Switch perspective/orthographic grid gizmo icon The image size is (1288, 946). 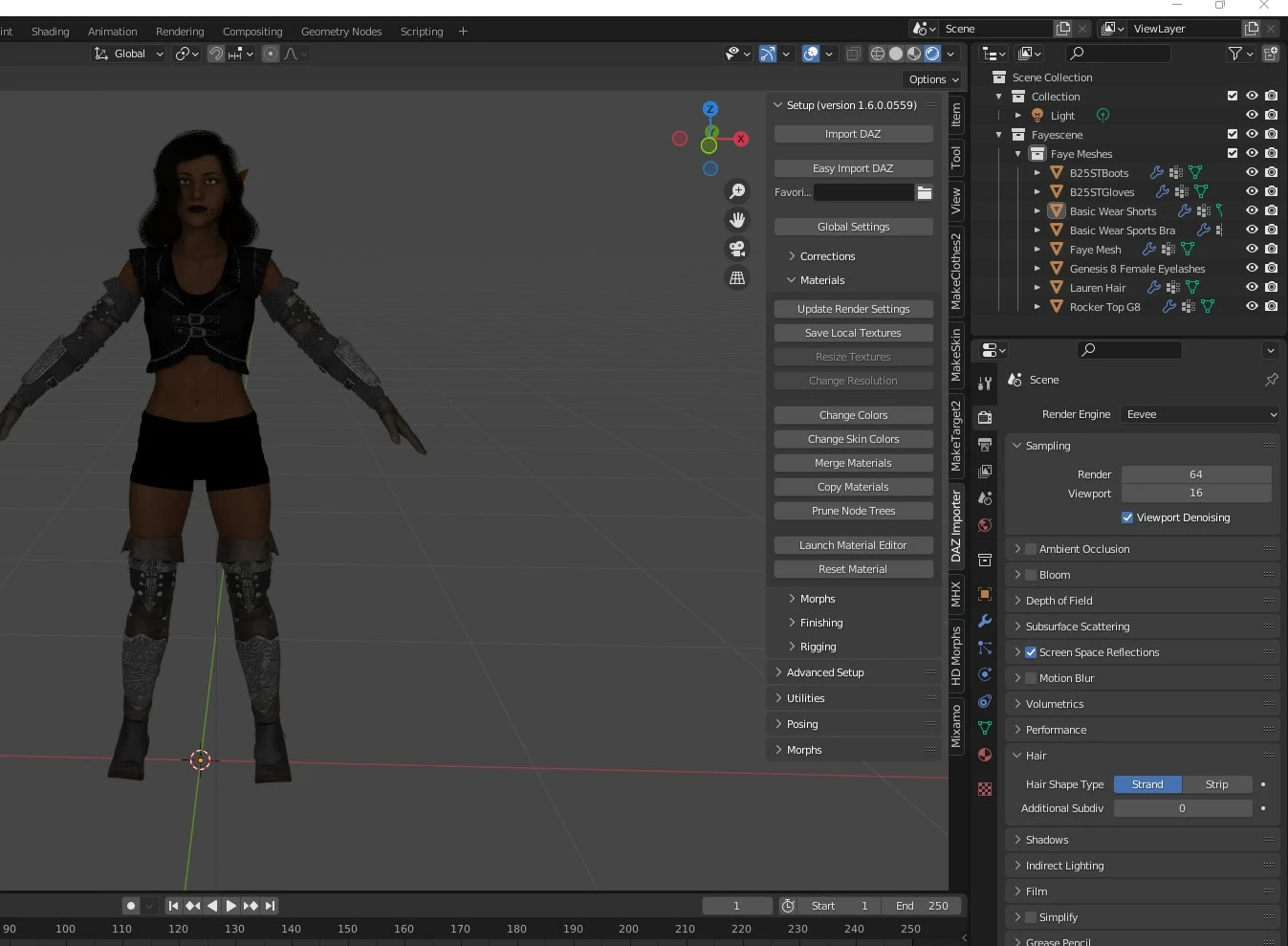[737, 277]
